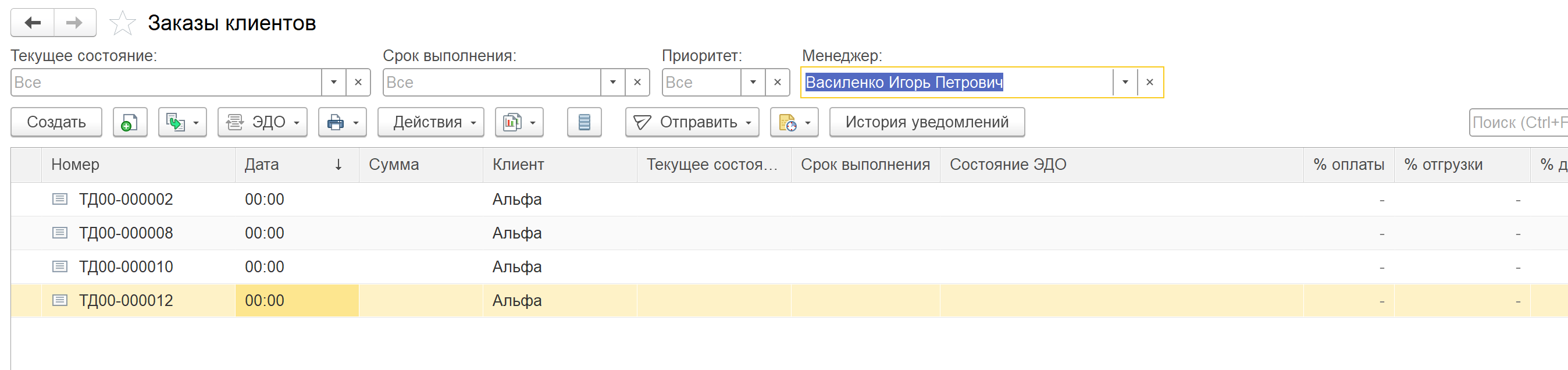
Task: Click the Состояние ЭДО column header
Action: tap(1122, 164)
